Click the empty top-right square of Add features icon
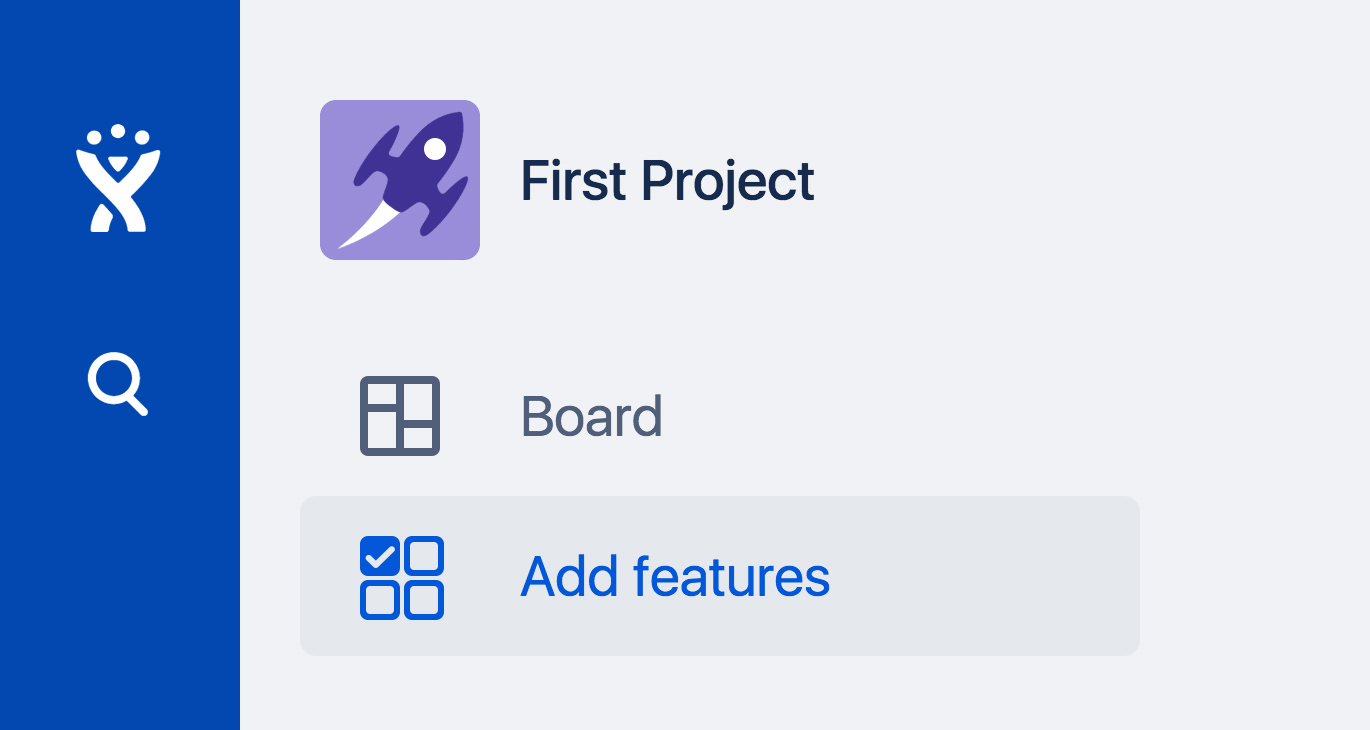The height and width of the screenshot is (730, 1370). [424, 556]
